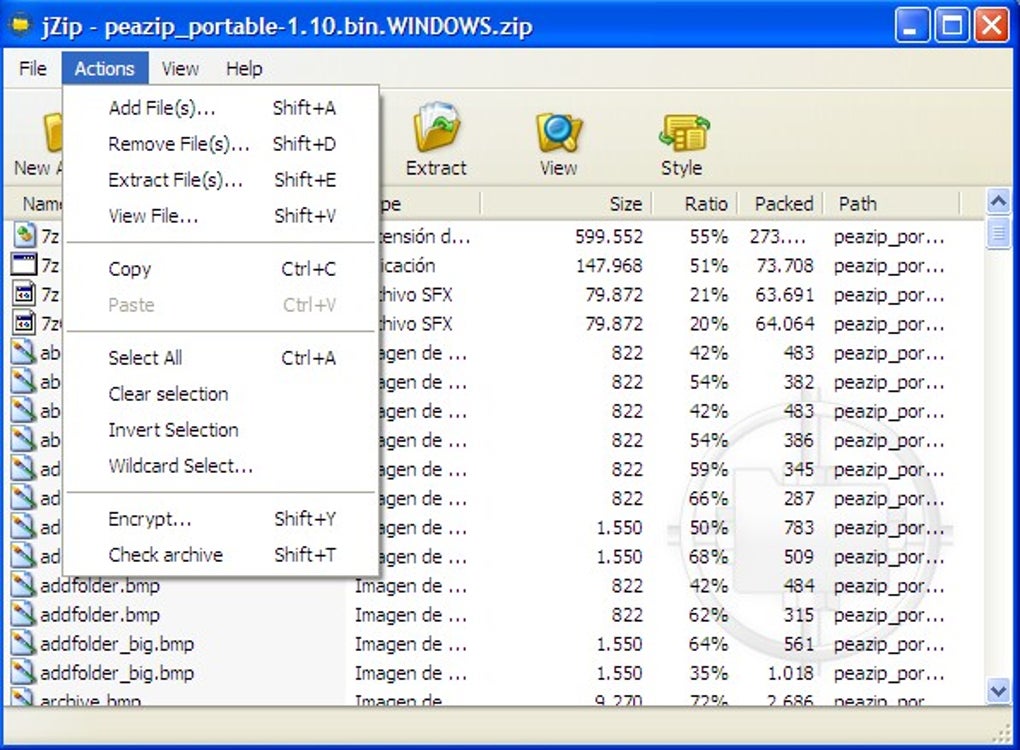Screen dimensions: 1020x750
Task: Click packed value 561
Action: (798, 644)
